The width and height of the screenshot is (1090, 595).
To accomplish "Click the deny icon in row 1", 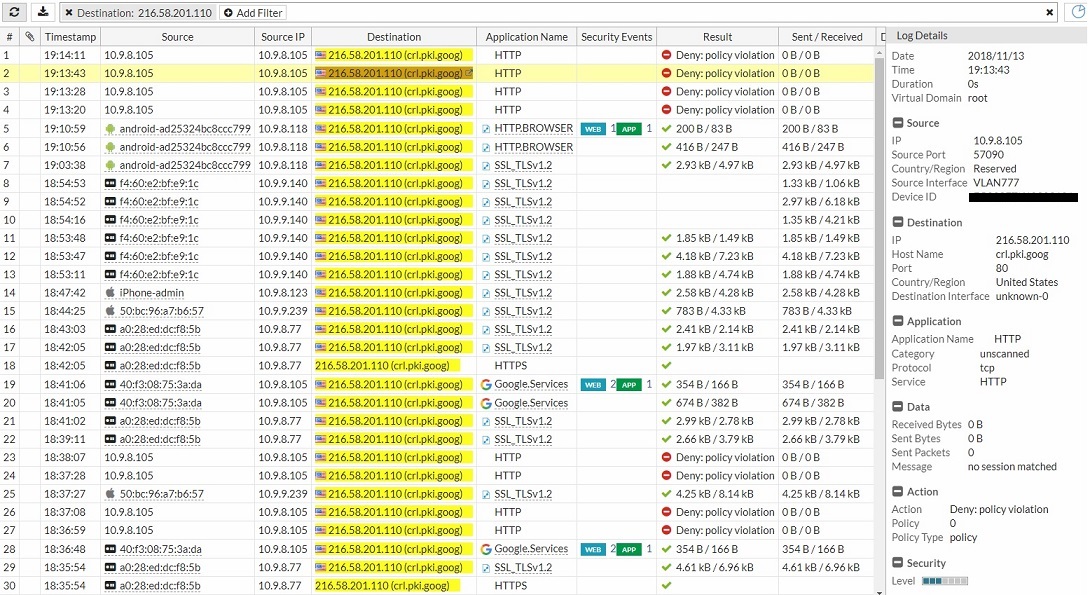I will (x=666, y=55).
